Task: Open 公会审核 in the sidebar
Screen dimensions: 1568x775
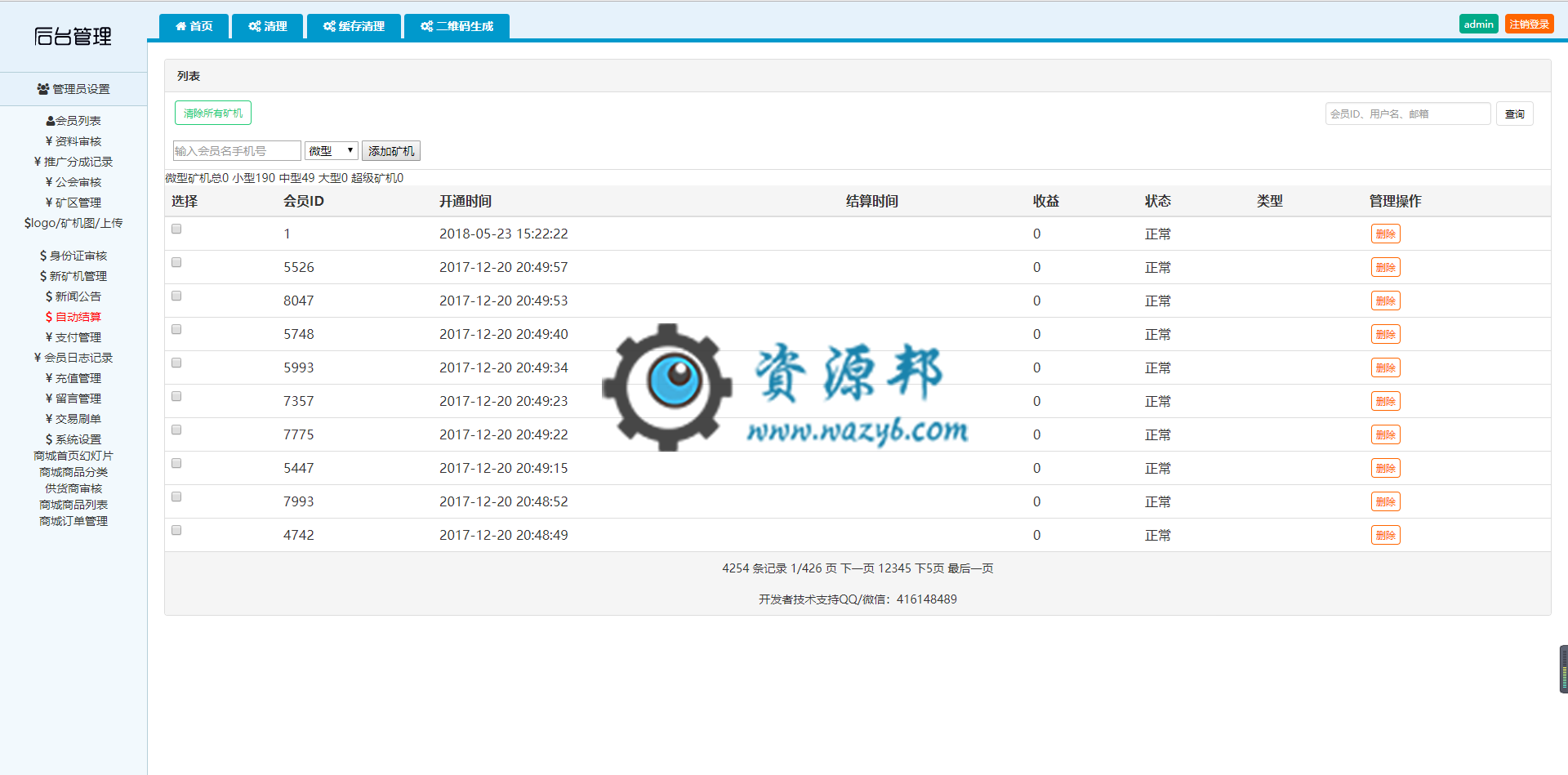Action: 73,182
